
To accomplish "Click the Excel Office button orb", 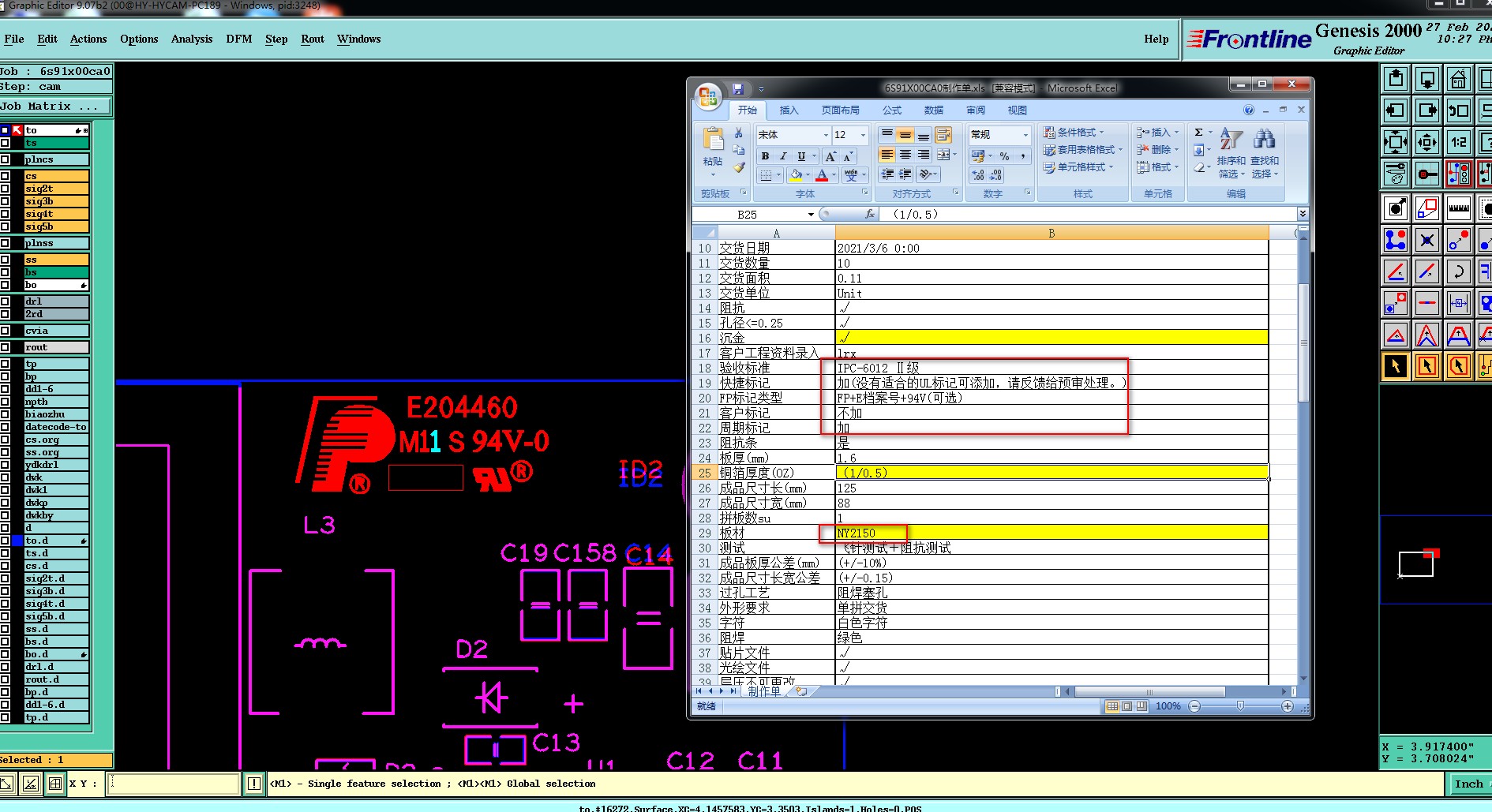I will (x=708, y=97).
